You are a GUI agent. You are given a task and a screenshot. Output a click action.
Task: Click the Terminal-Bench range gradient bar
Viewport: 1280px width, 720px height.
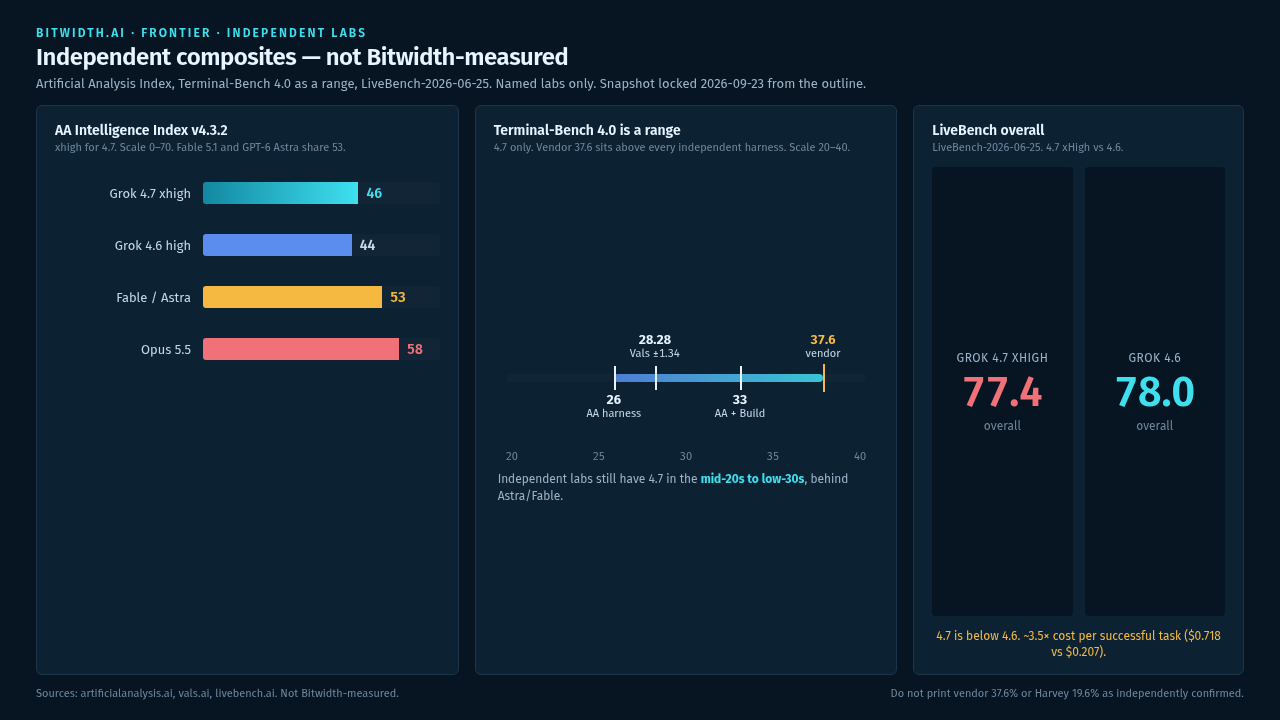point(719,378)
